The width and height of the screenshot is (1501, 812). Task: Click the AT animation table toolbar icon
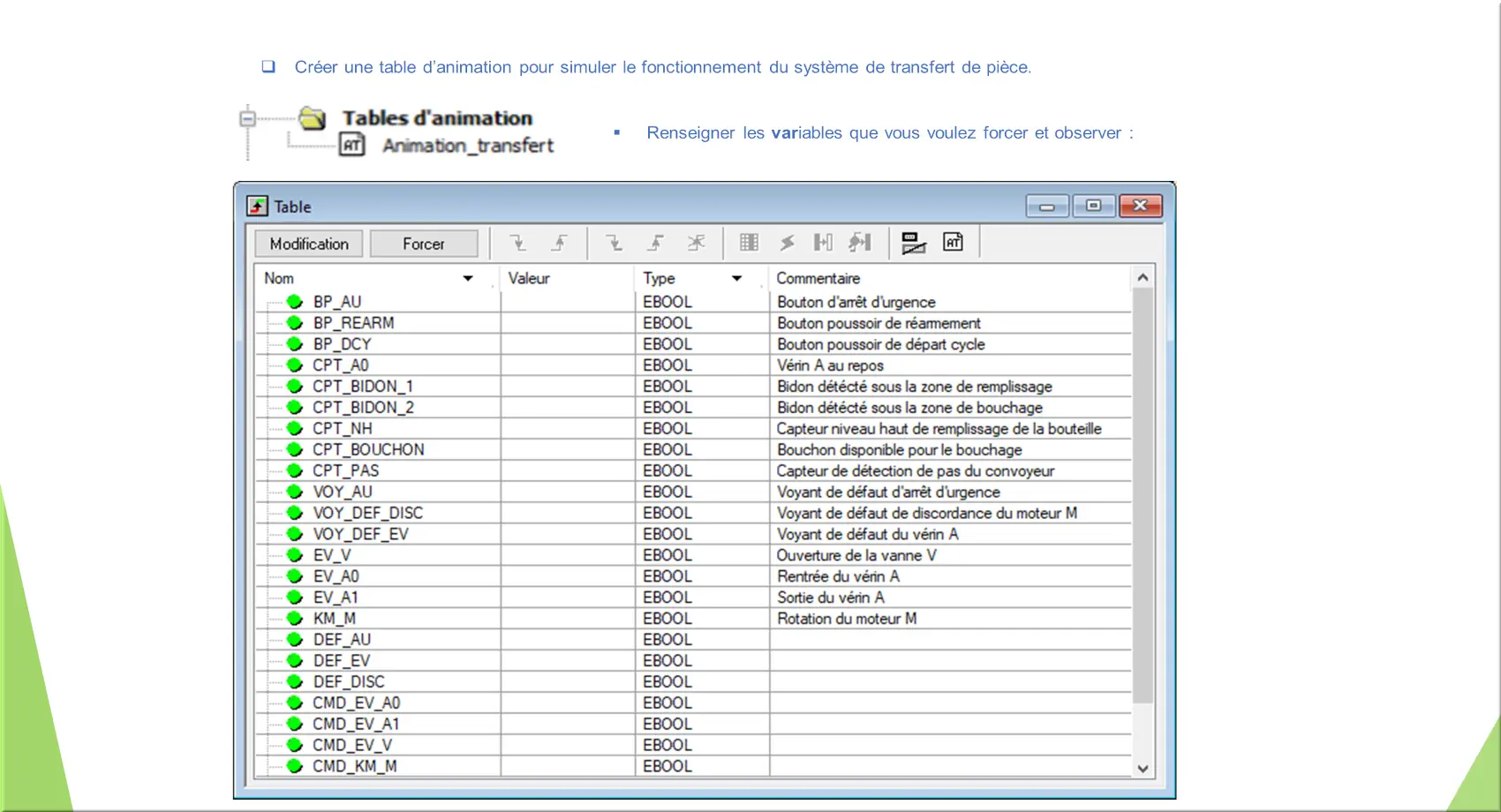click(954, 243)
